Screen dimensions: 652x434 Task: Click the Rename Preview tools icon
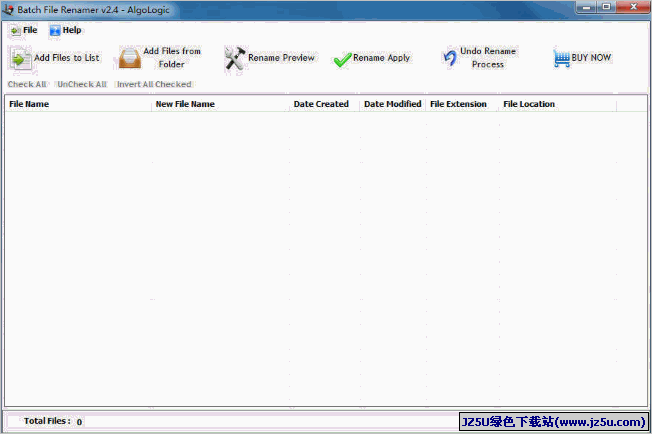(235, 58)
